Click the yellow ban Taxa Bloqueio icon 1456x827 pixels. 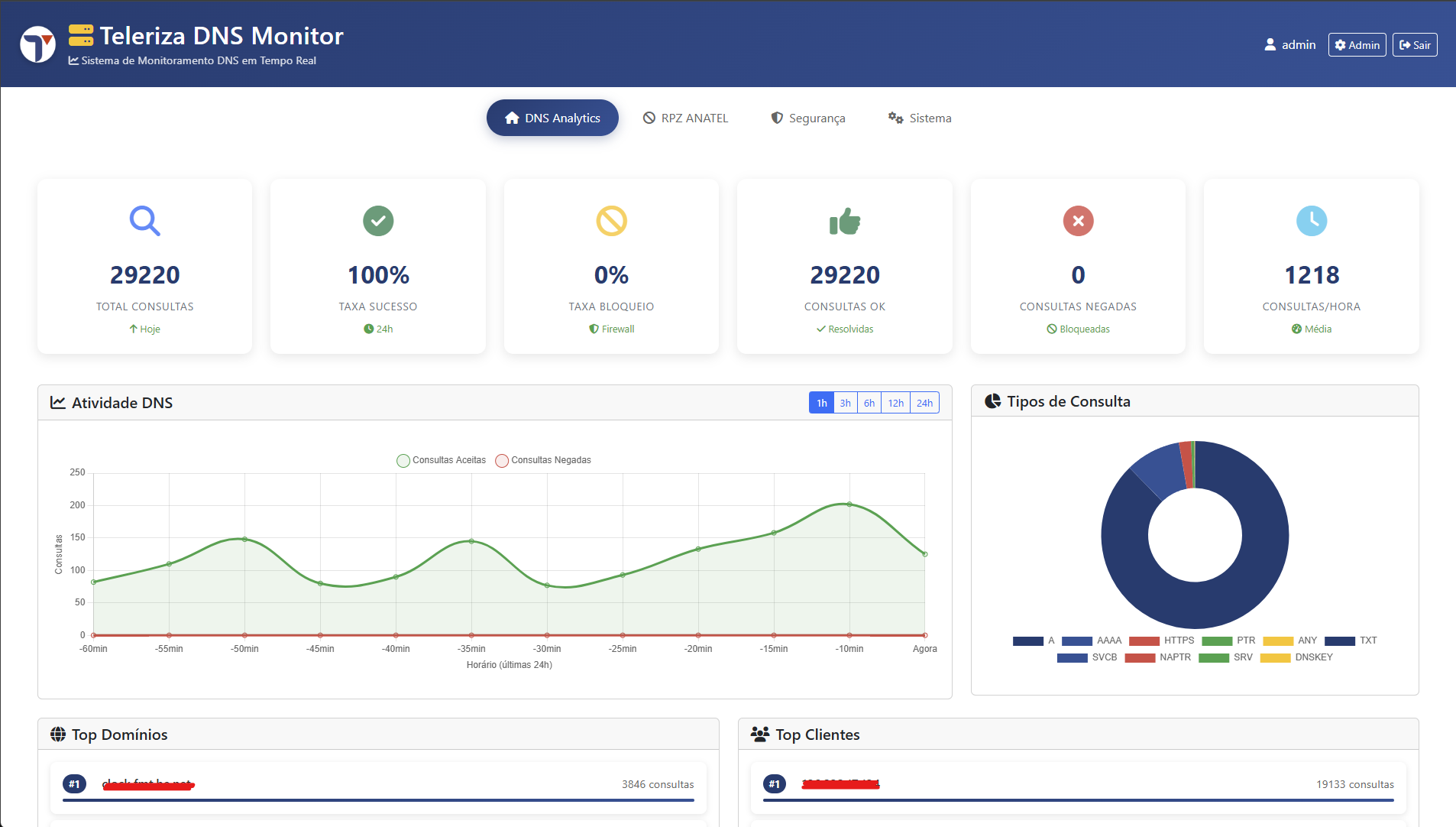coord(611,221)
